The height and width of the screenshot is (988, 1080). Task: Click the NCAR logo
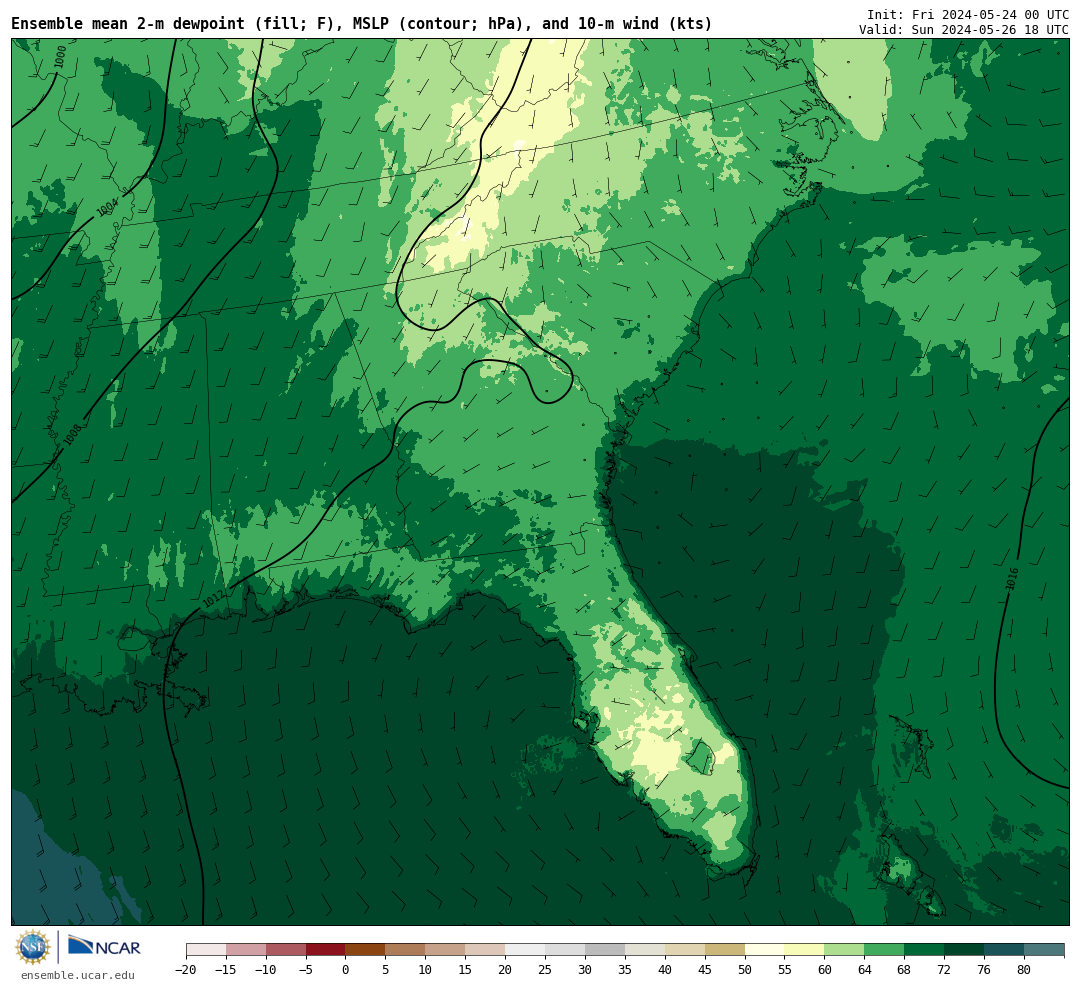(x=104, y=947)
